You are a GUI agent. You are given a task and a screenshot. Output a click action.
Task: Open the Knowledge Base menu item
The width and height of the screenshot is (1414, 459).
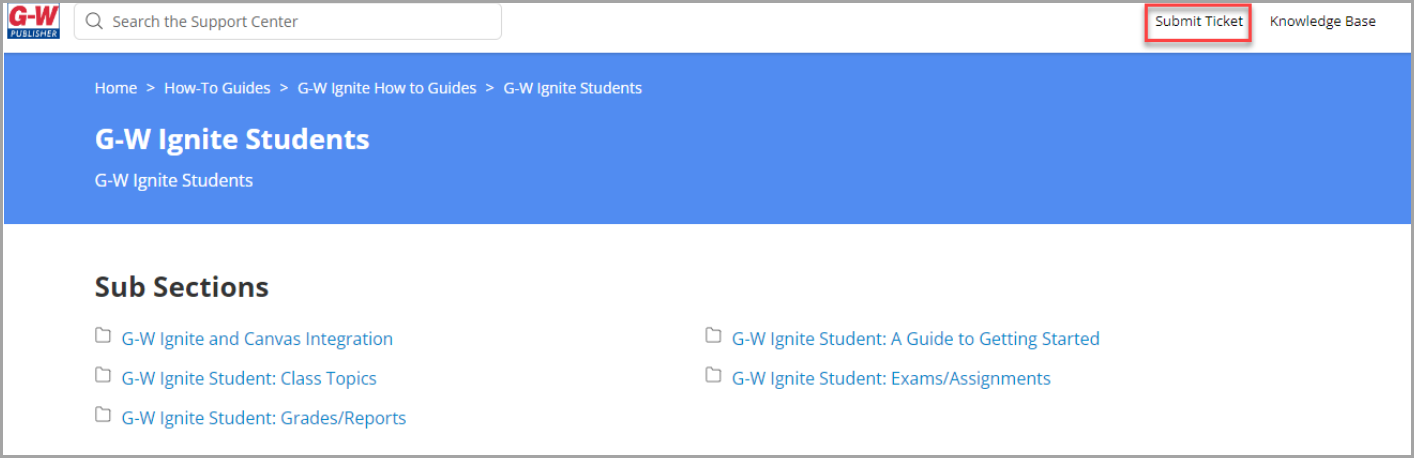pyautogui.click(x=1322, y=21)
